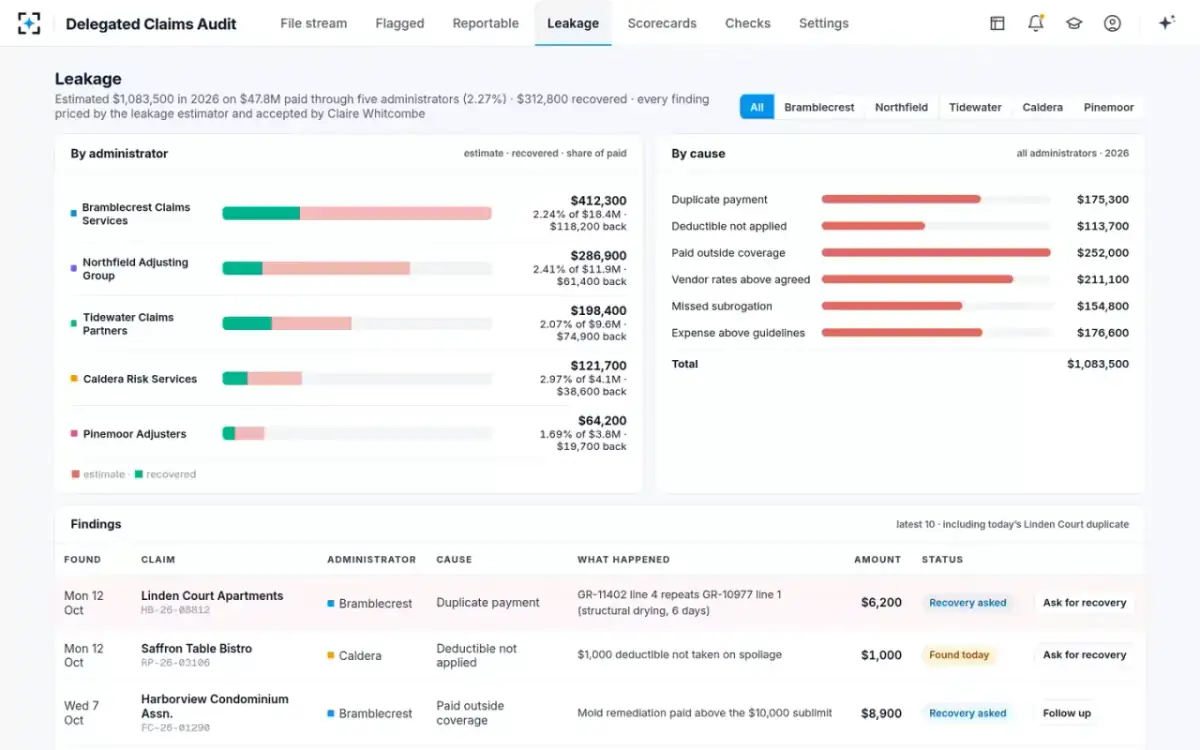This screenshot has width=1200, height=750.
Task: Click the FOUND column header
Action: 82,560
